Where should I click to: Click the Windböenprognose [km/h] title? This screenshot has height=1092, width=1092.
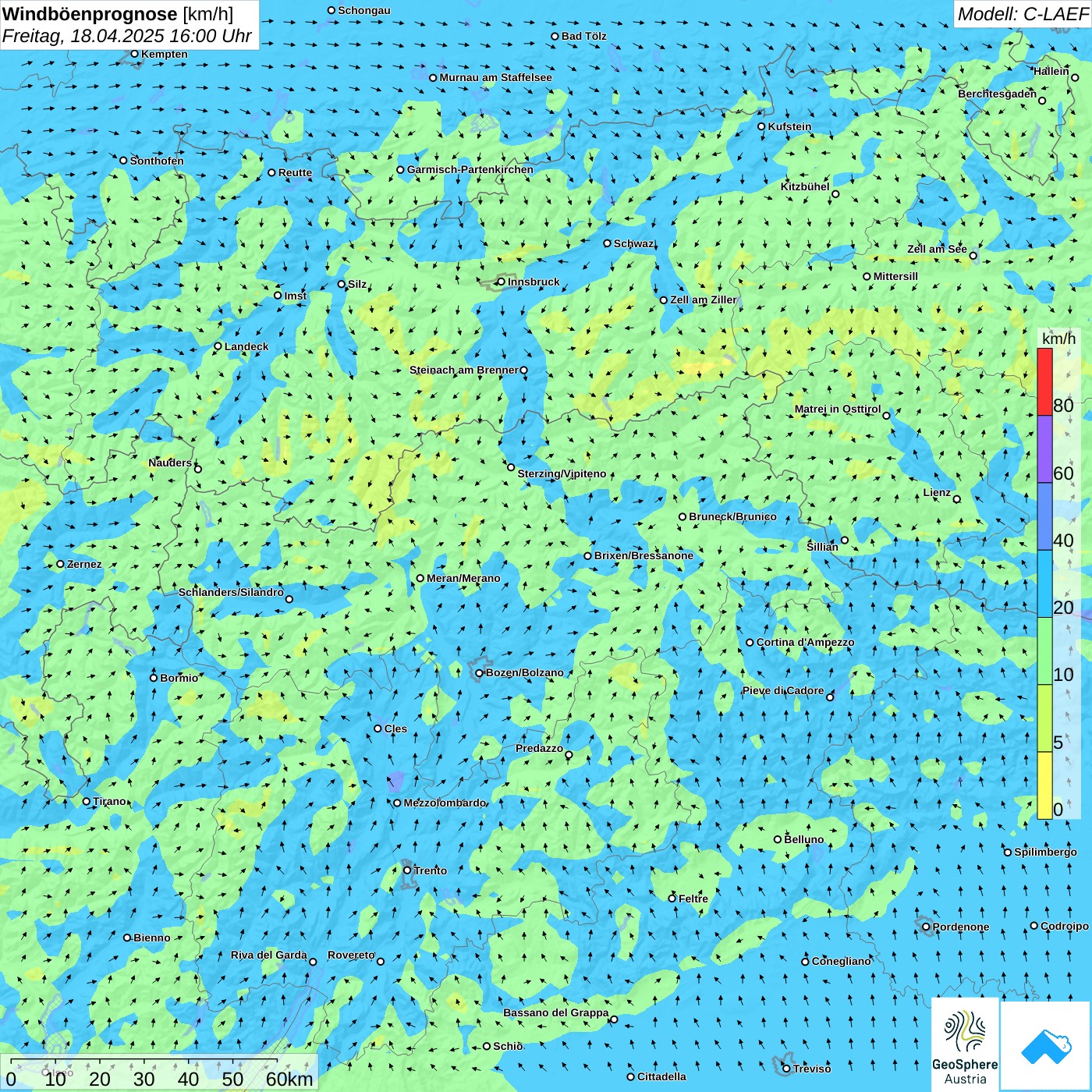[x=118, y=14]
